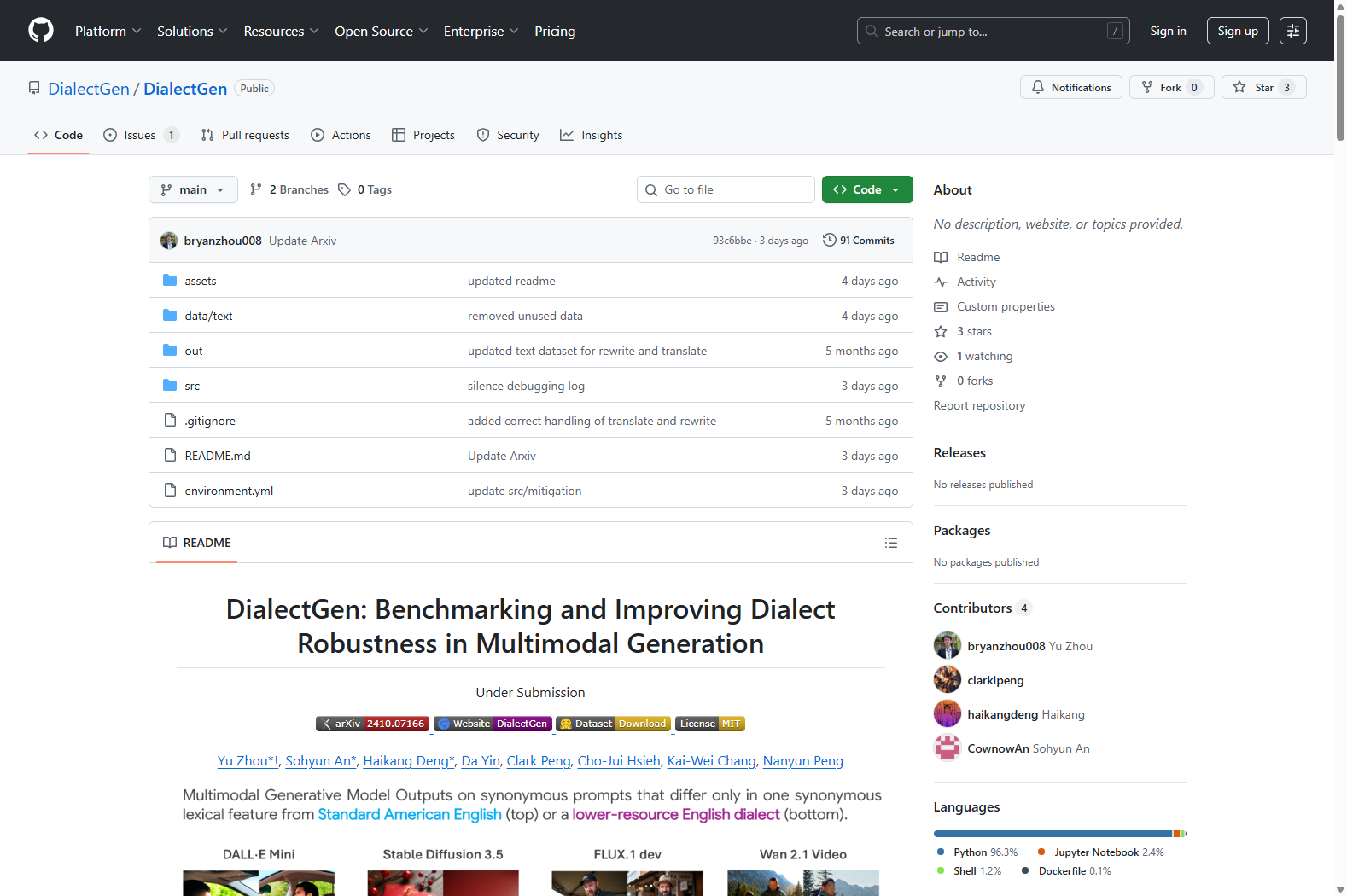
Task: Click the Go to file search field
Action: (726, 189)
